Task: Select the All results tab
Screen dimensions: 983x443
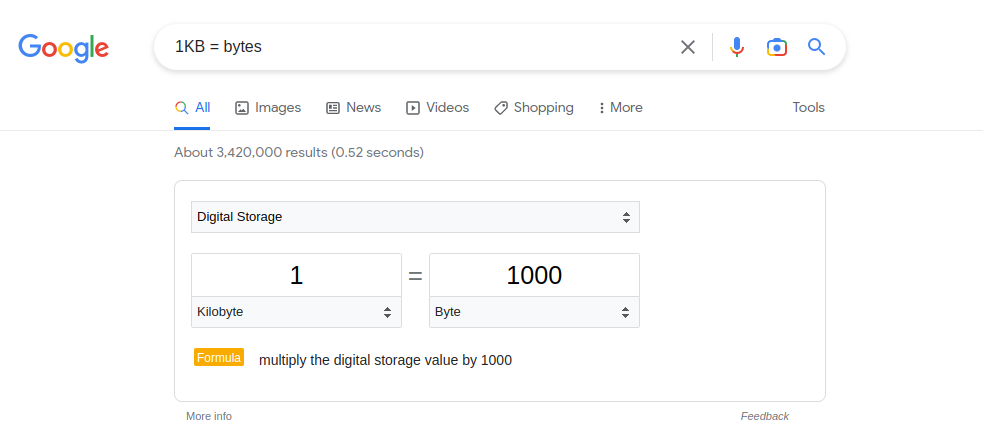Action: 192,108
